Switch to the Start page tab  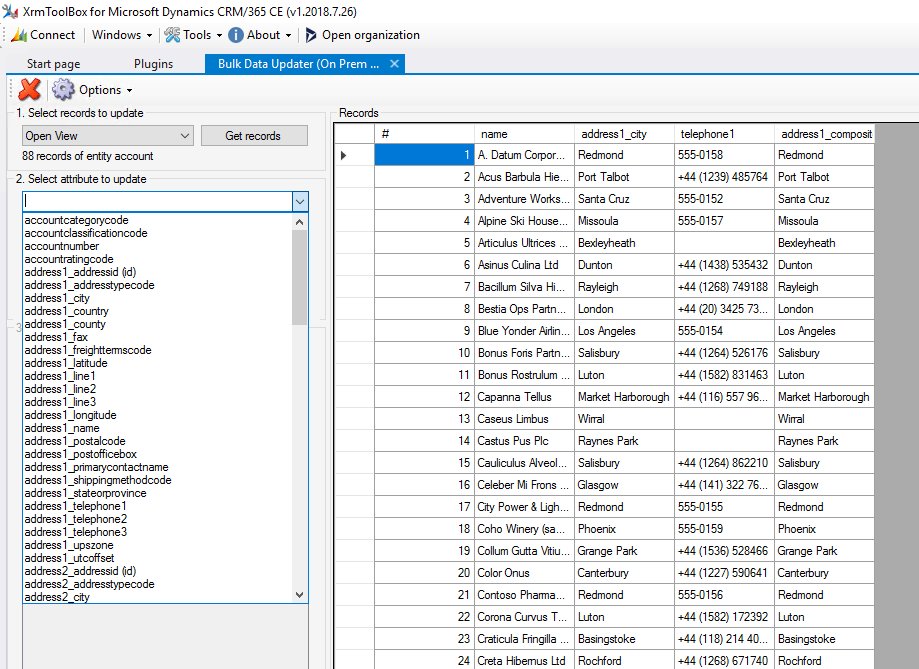pyautogui.click(x=53, y=64)
